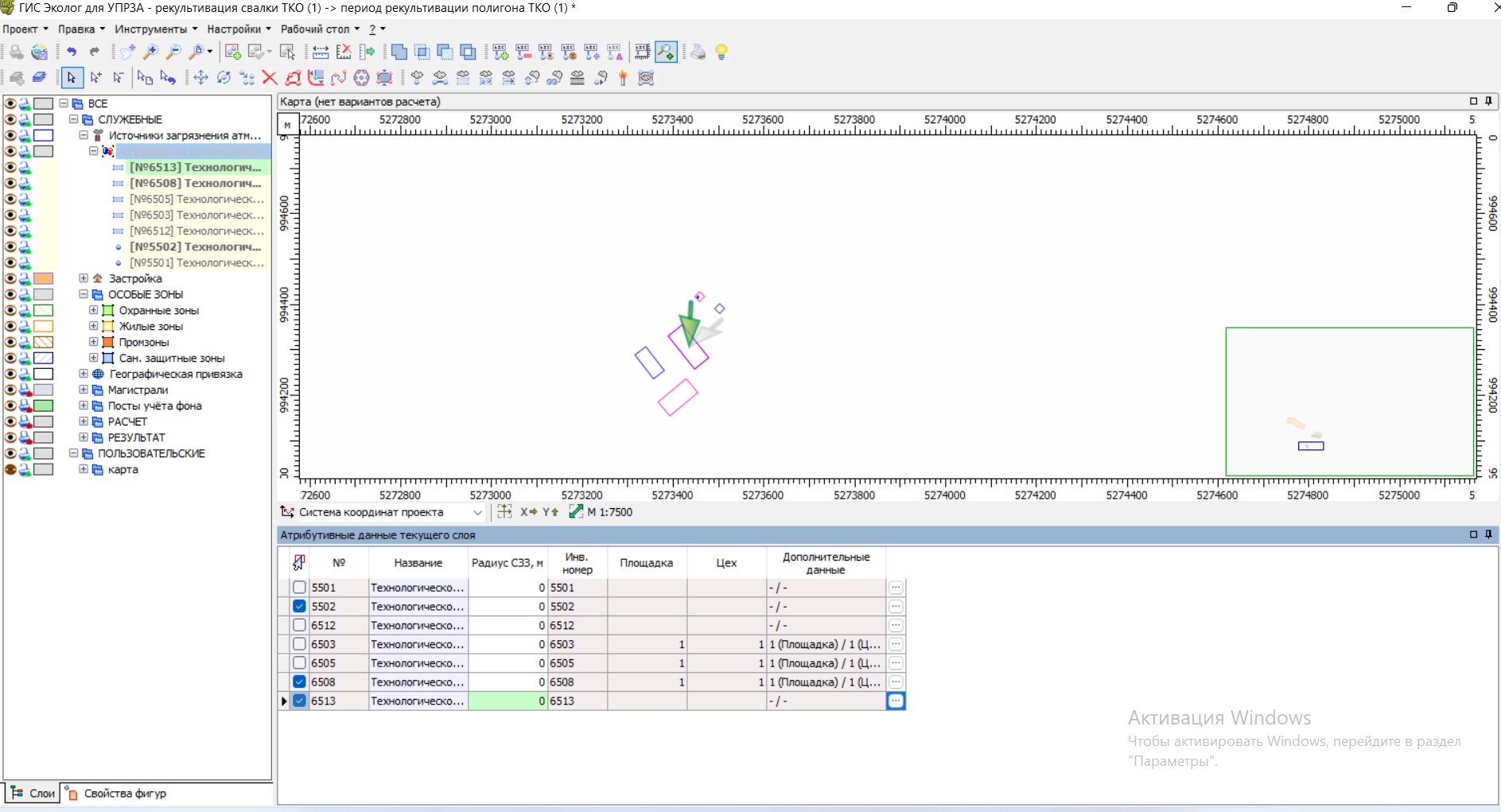
Task: Expand the Охранные зоны tree node
Action: pos(94,310)
